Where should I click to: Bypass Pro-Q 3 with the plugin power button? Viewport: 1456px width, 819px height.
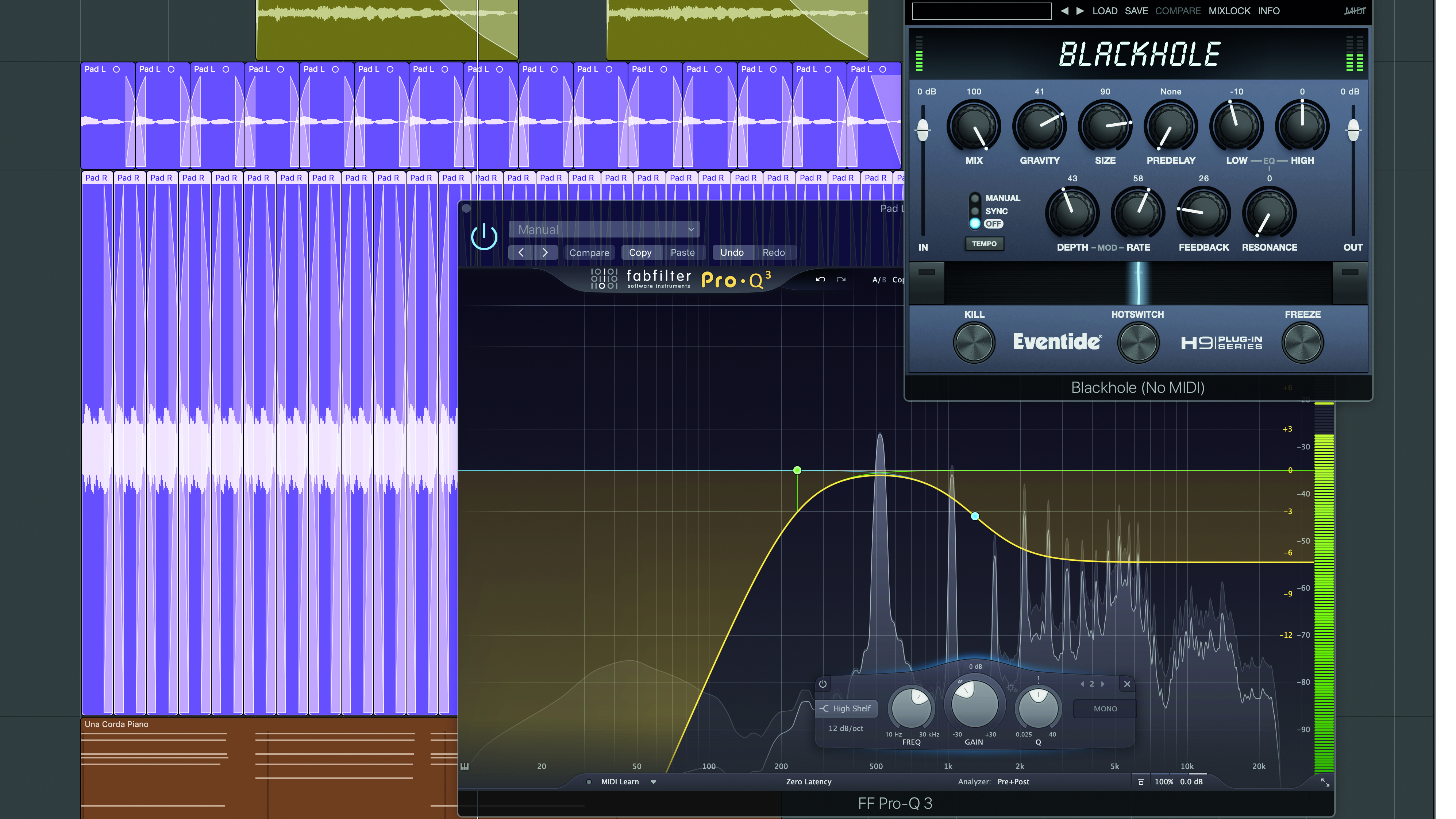(x=484, y=237)
